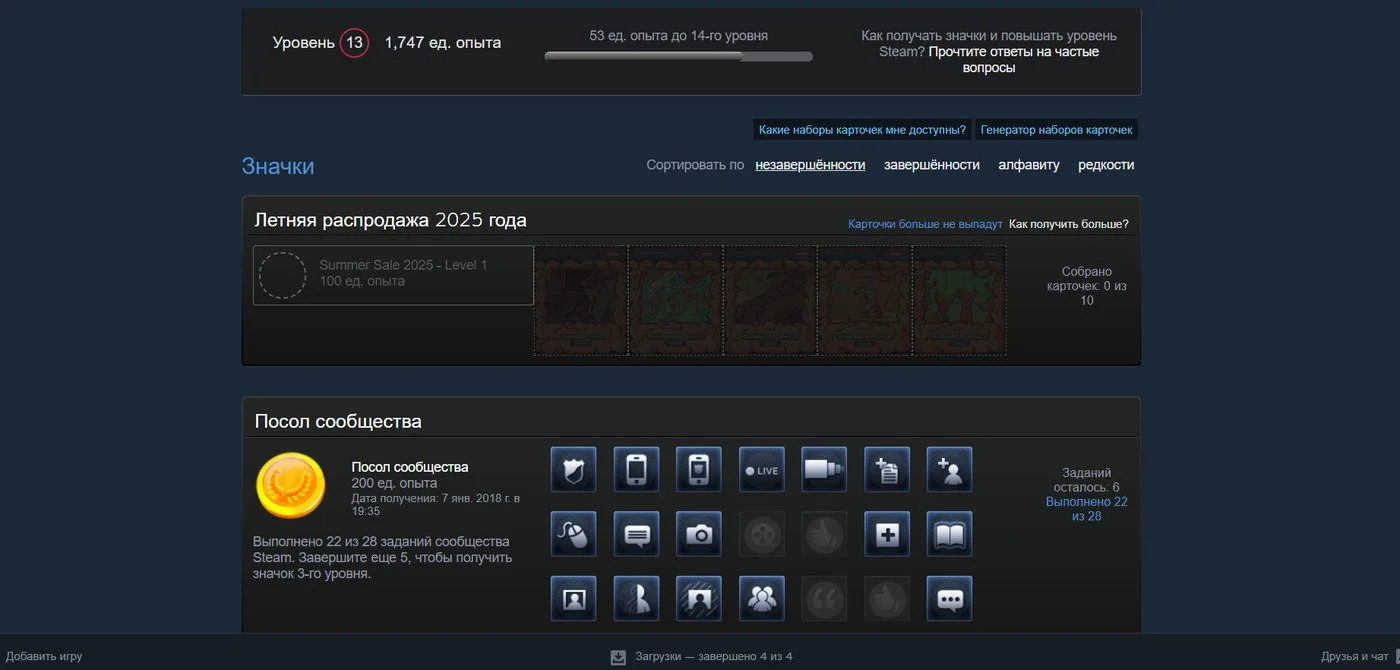Image resolution: width=1400 pixels, height=670 pixels.
Task: Click 'Загрузки — завершено 4 из 4' status
Action: coord(714,657)
